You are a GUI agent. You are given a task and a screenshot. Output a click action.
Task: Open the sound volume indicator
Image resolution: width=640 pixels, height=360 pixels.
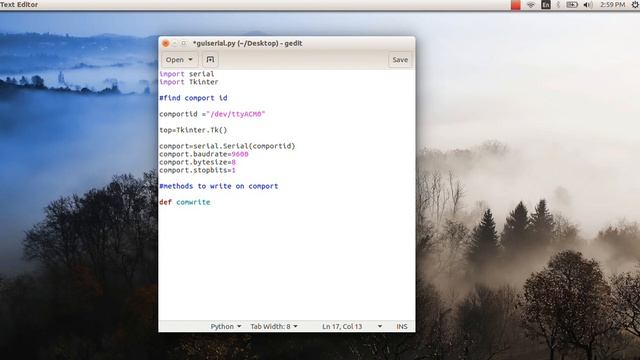pyautogui.click(x=588, y=5)
